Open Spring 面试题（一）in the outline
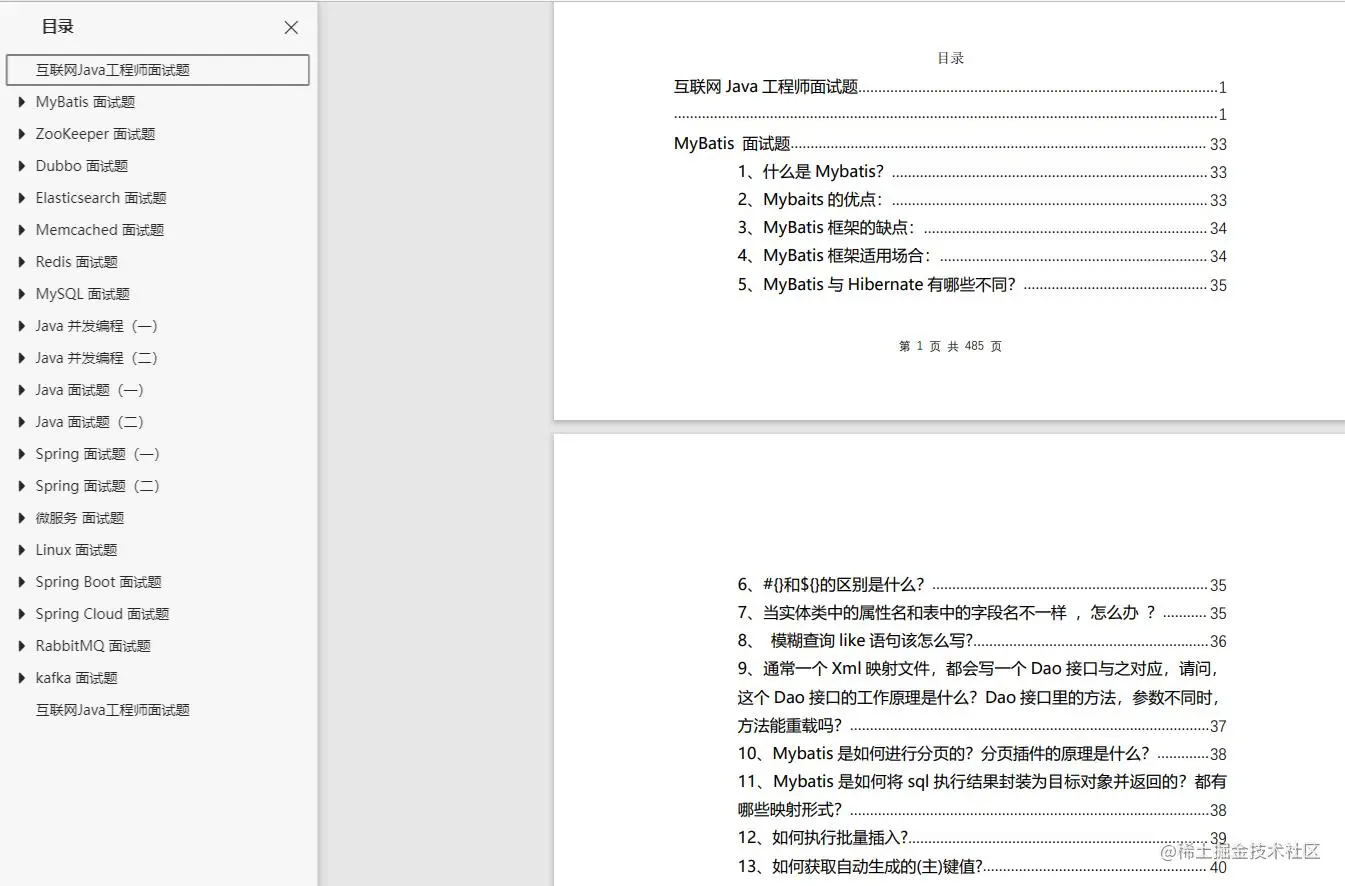The height and width of the screenshot is (886, 1345). (98, 454)
